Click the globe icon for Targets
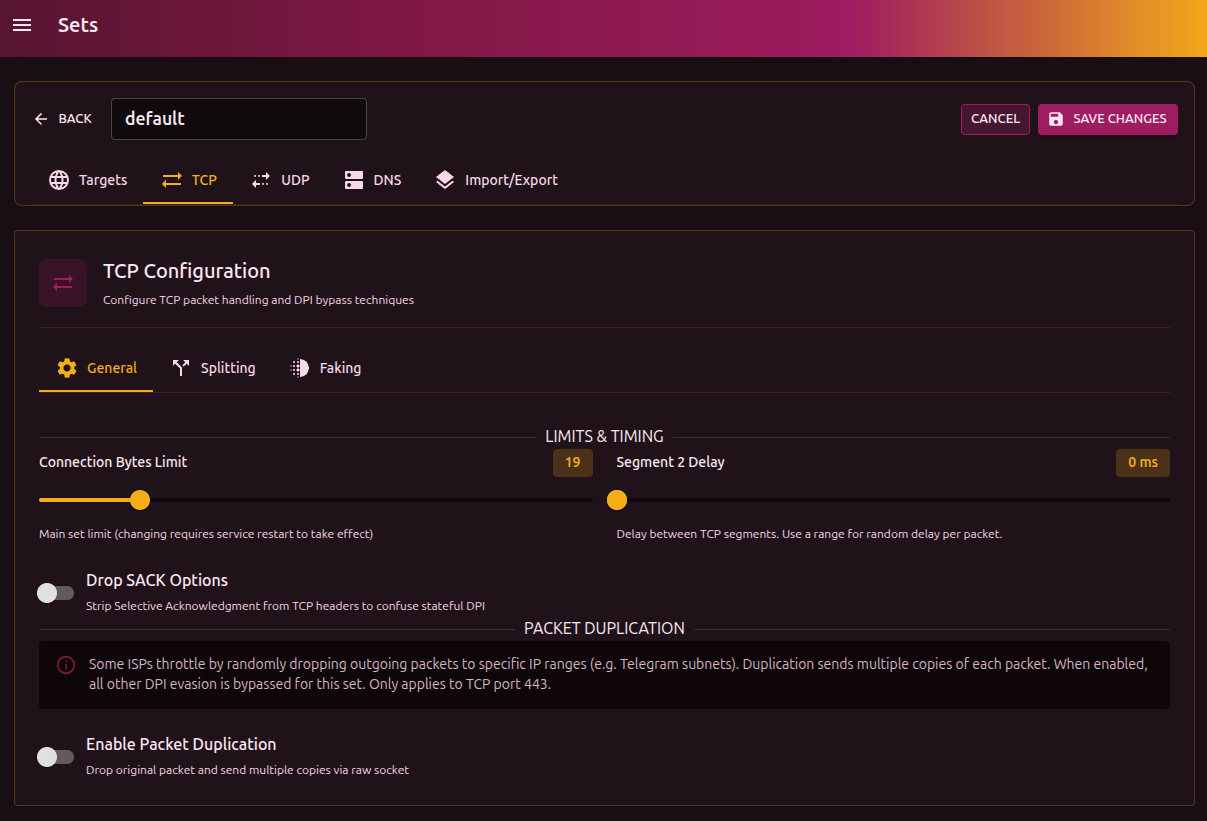1207x821 pixels. pyautogui.click(x=59, y=180)
